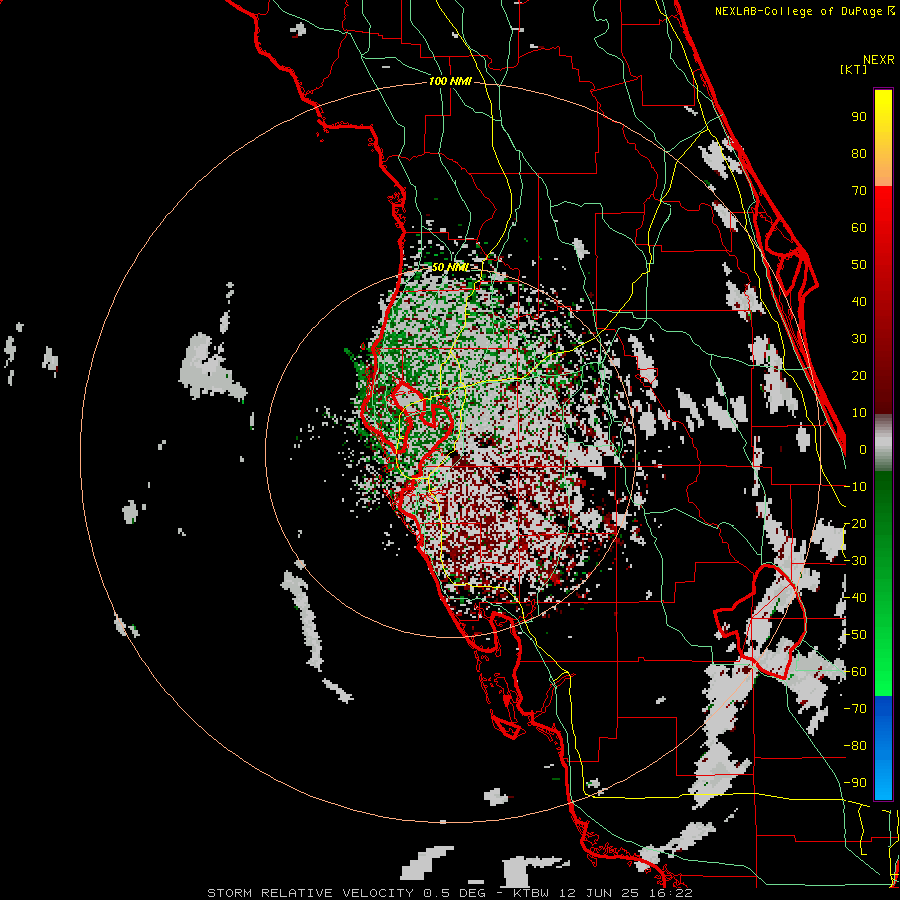Select the 0 scale value
The height and width of the screenshot is (900, 900).
tap(863, 450)
